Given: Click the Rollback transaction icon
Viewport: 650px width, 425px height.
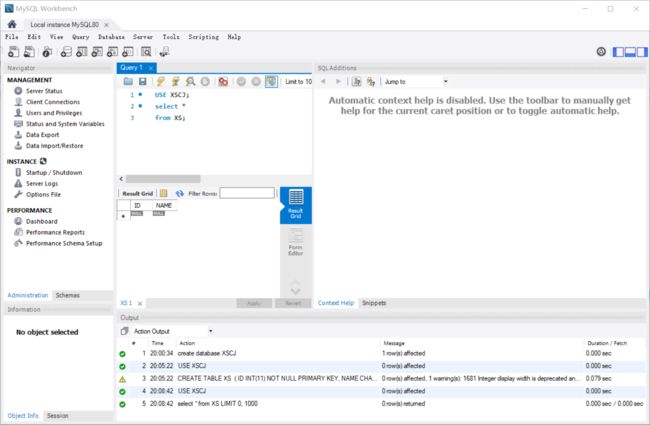Looking at the screenshot, I should [x=256, y=81].
